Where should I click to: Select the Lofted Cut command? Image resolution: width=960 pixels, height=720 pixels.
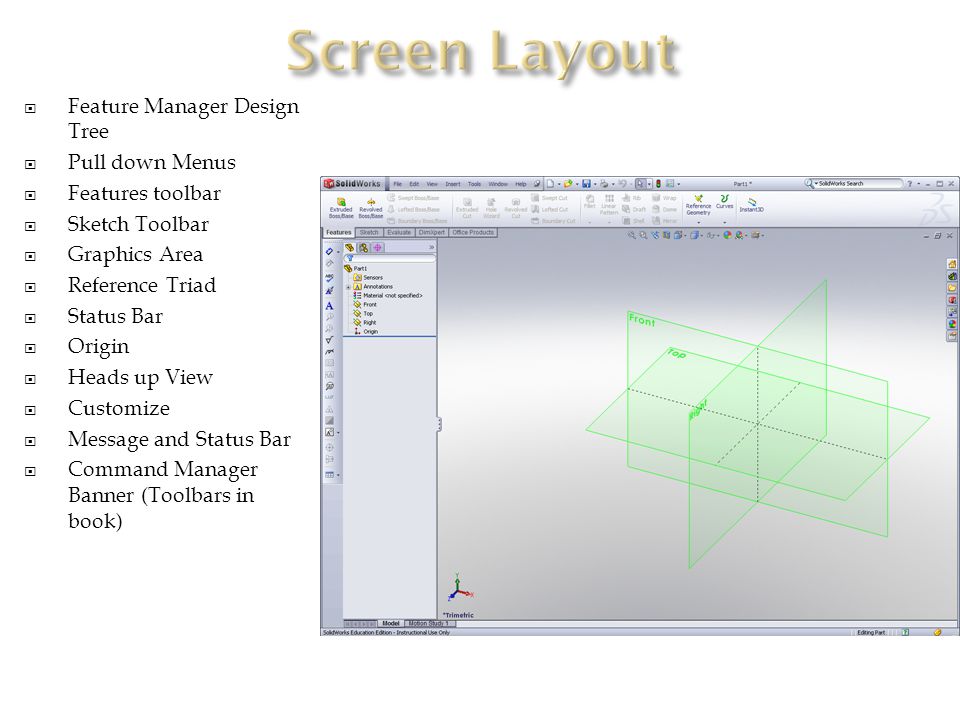(x=550, y=209)
